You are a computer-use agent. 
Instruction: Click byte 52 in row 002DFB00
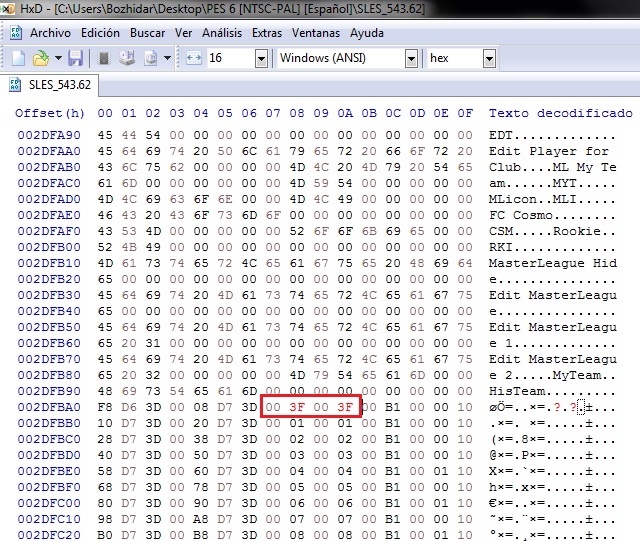[105, 247]
